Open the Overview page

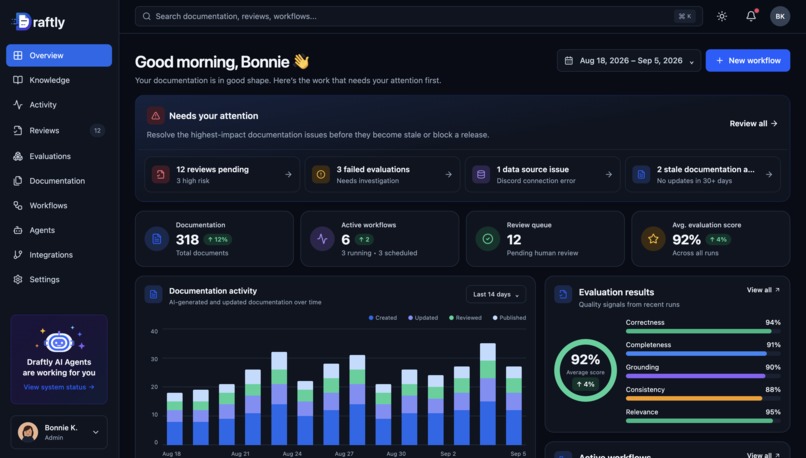pos(59,56)
